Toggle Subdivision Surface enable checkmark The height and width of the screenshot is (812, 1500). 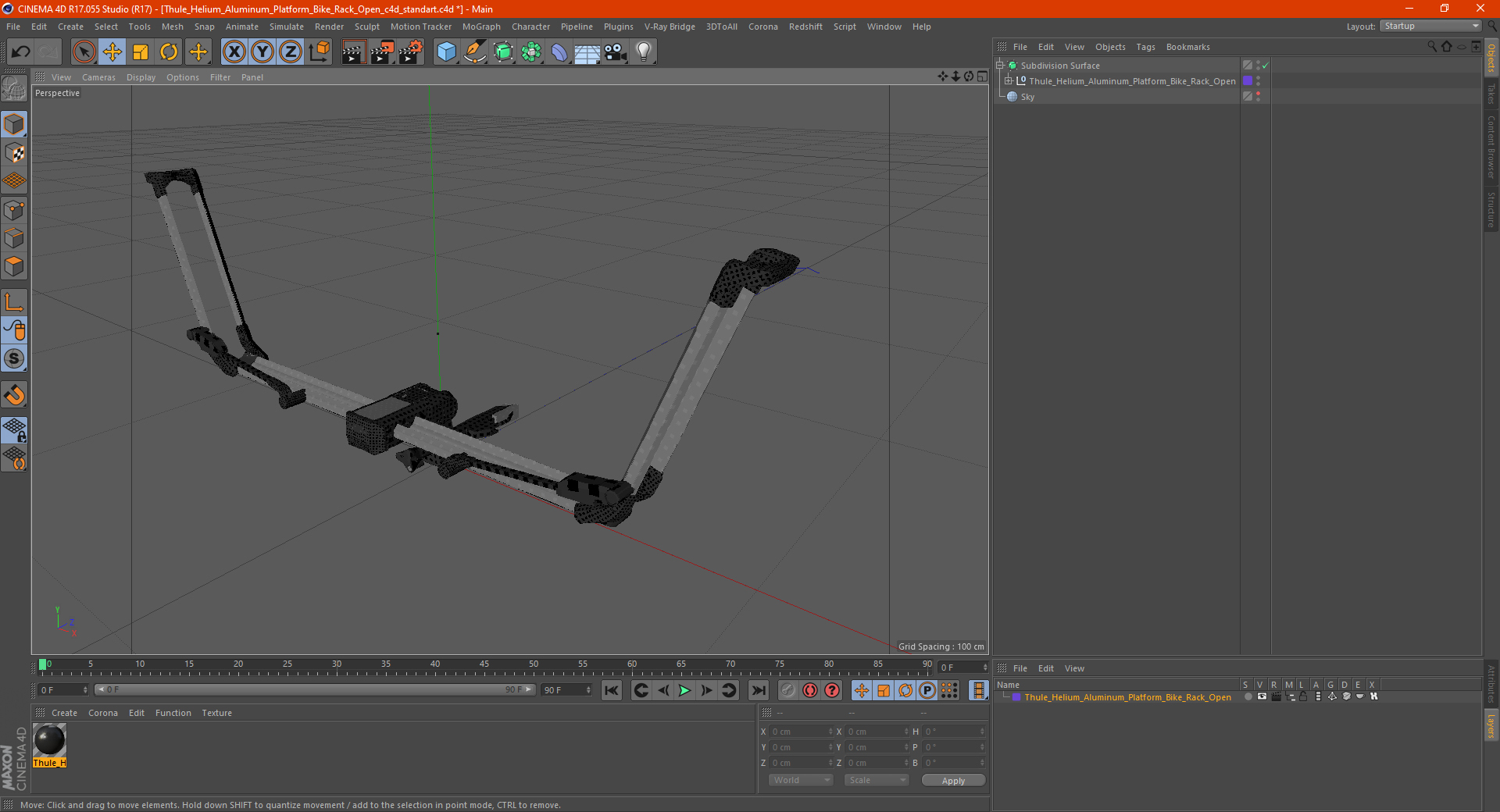click(1265, 66)
